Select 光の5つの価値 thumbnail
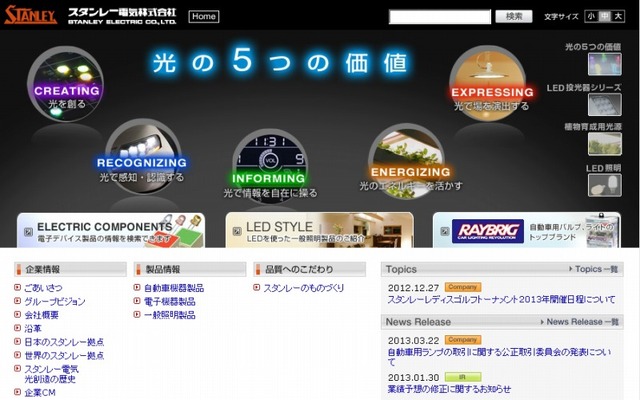This screenshot has width=640, height=400. click(x=604, y=64)
